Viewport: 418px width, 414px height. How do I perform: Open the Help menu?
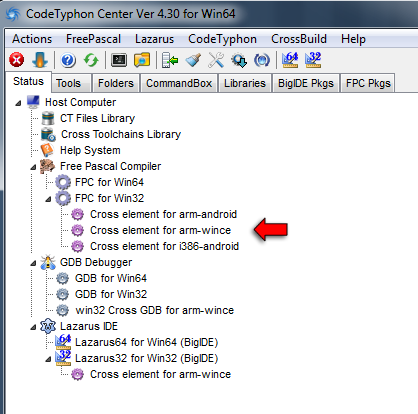coord(353,39)
